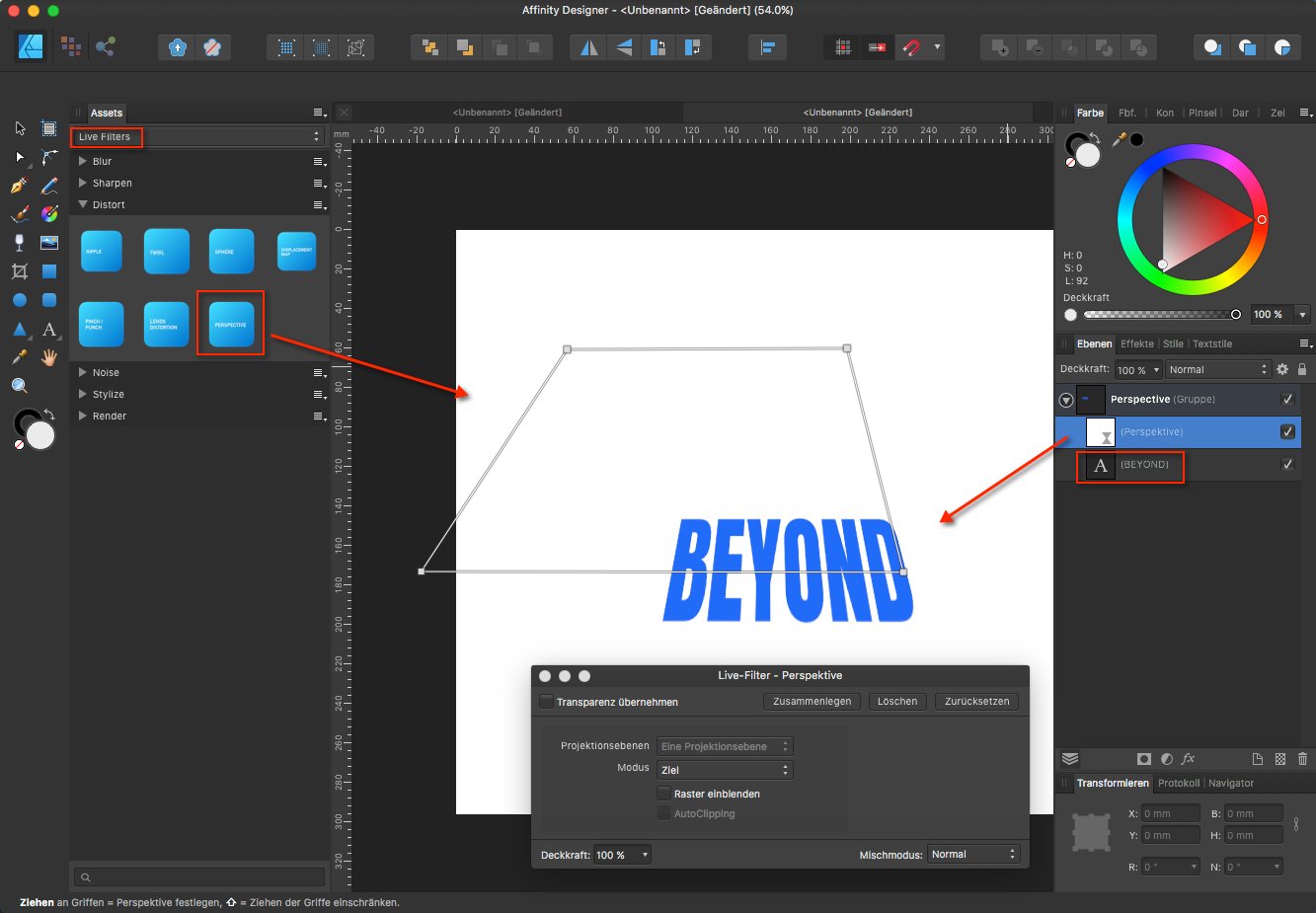Select the Color Picker tool
The image size is (1316, 913).
click(18, 356)
